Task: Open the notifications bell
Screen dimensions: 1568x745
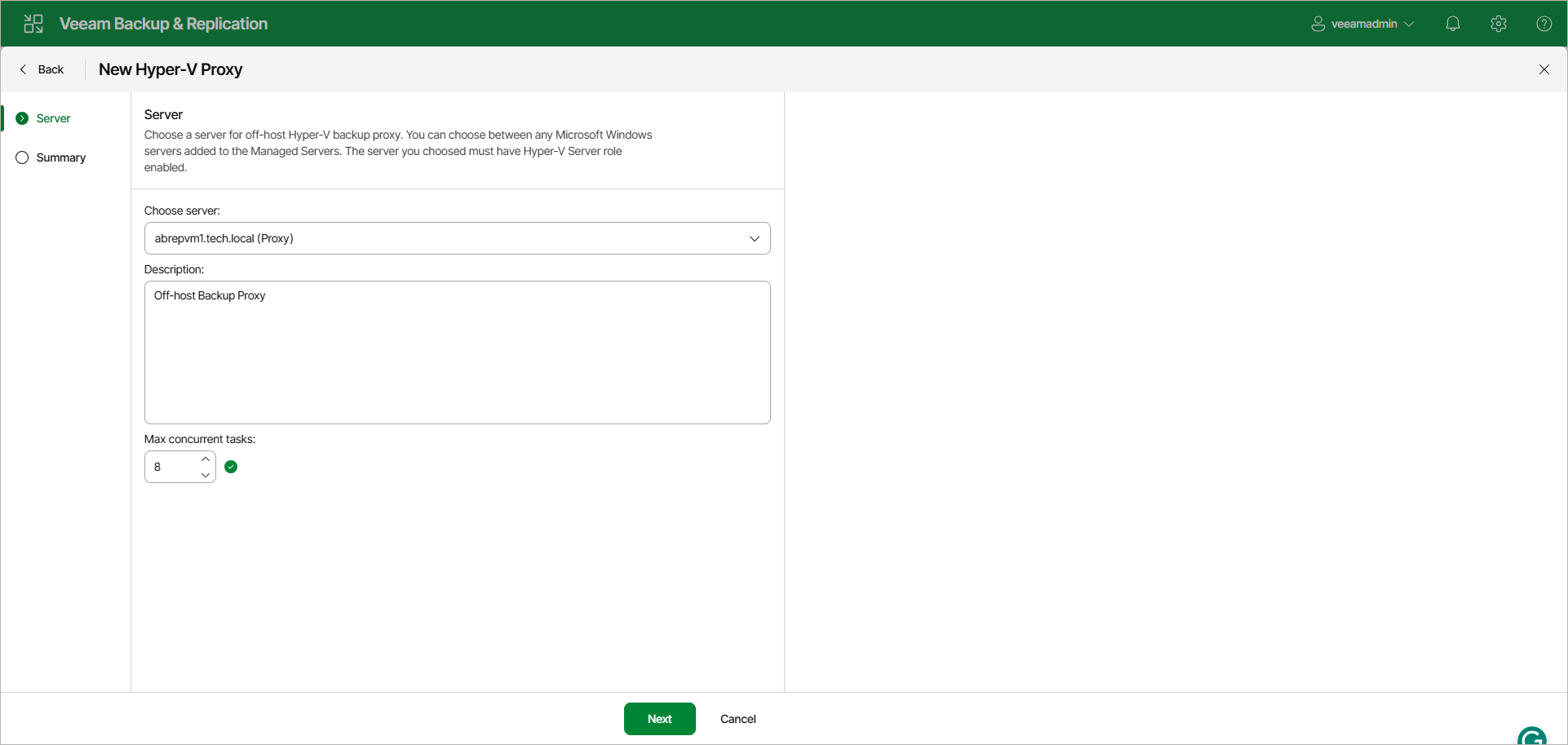Action: tap(1453, 24)
